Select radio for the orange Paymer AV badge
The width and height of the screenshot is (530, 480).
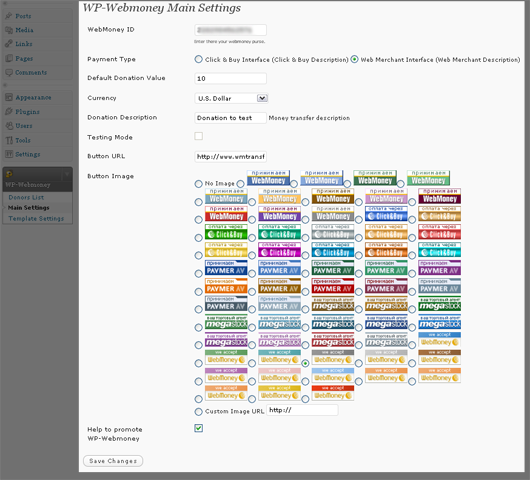coord(198,292)
